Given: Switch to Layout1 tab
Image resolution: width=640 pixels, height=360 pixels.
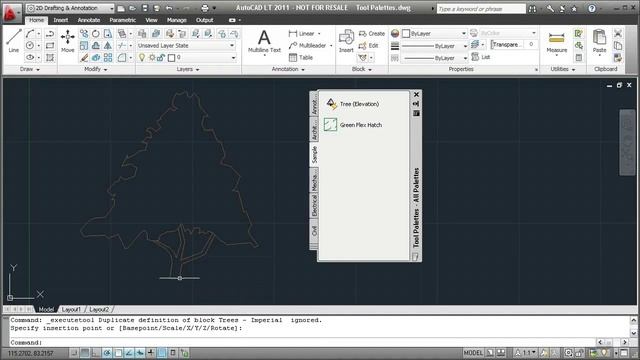Looking at the screenshot, I should (71, 309).
